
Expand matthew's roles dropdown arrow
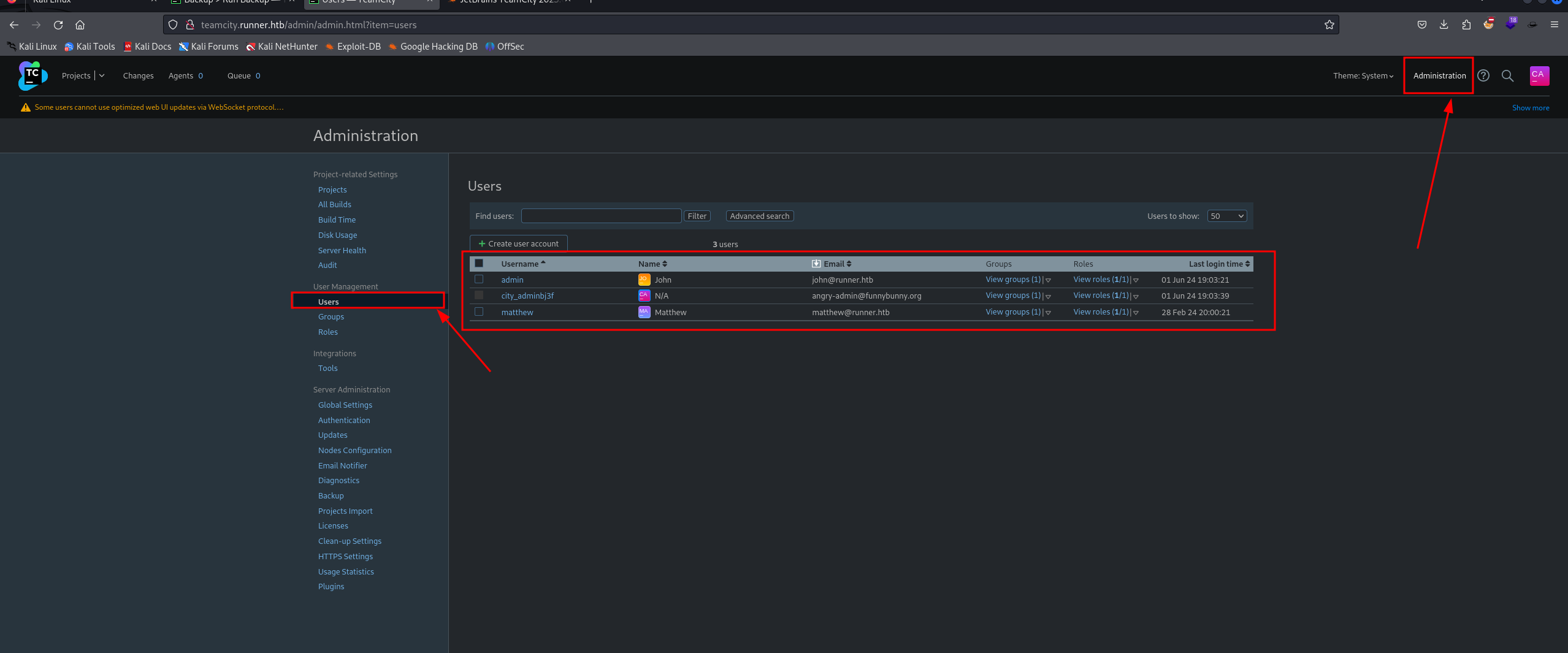1136,313
